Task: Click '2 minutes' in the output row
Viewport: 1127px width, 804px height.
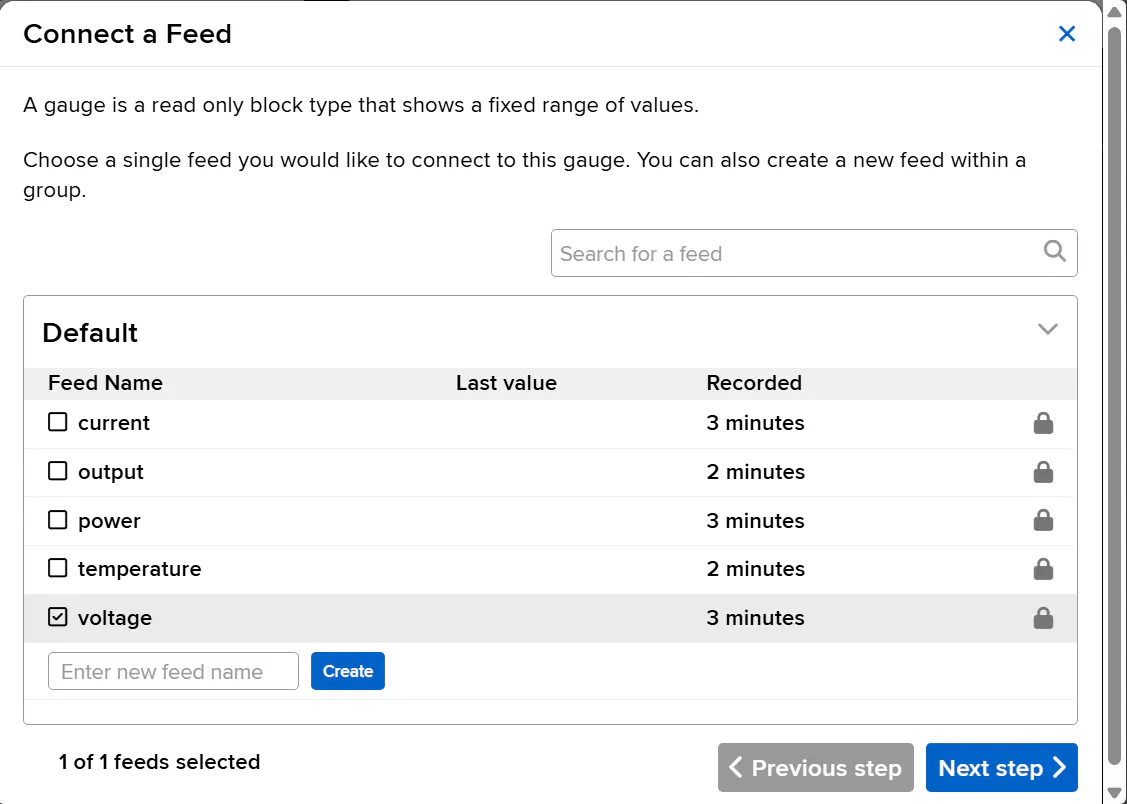Action: [755, 472]
